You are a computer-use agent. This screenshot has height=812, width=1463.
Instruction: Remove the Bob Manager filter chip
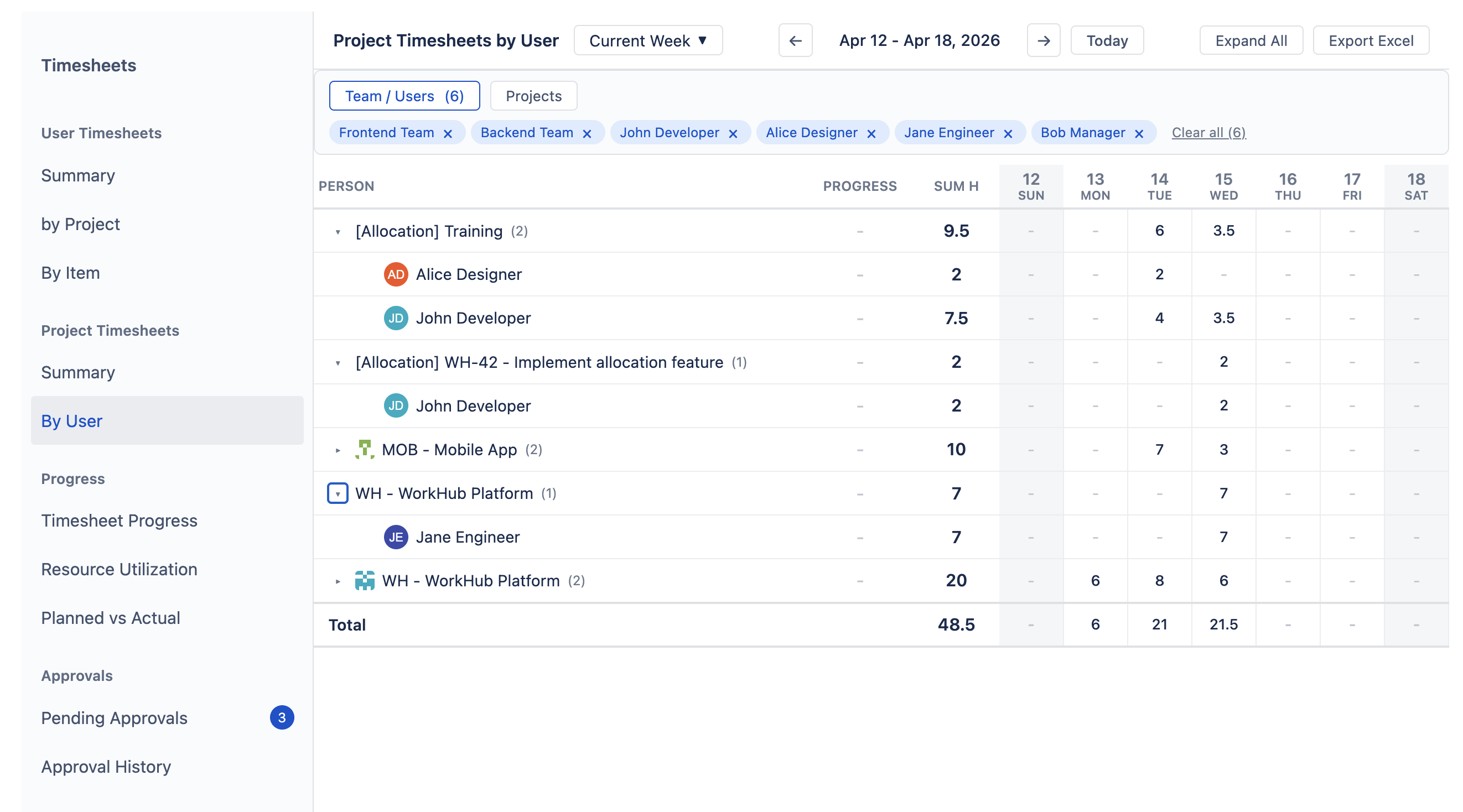coord(1139,132)
